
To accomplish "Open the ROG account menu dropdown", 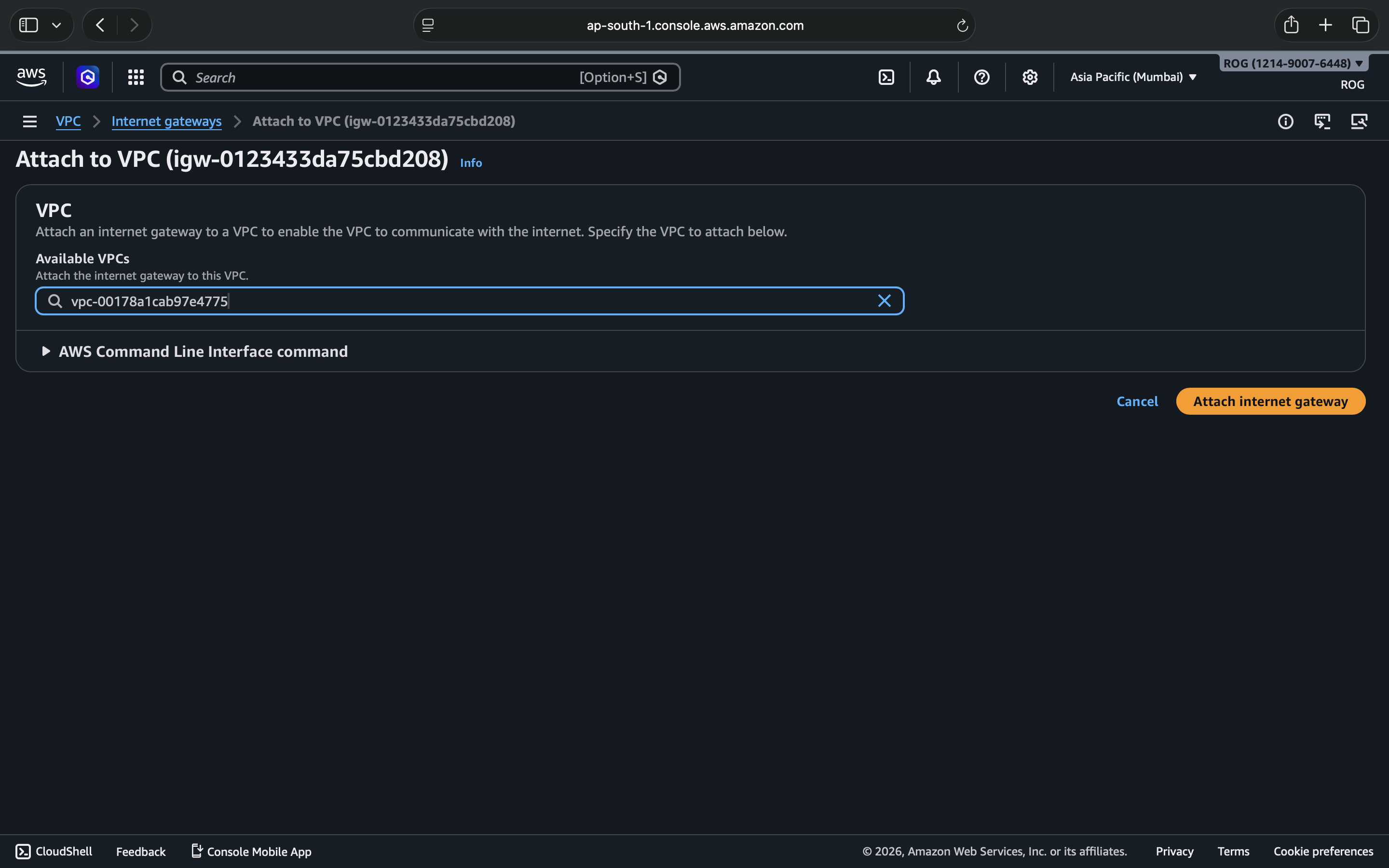I will pyautogui.click(x=1293, y=63).
